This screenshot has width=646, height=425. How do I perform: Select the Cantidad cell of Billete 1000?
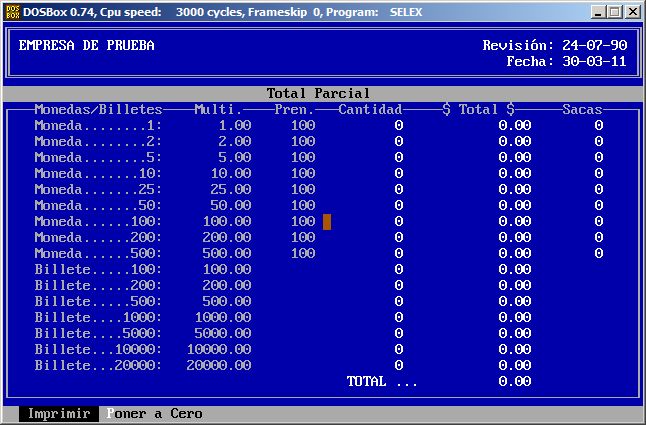pos(398,318)
